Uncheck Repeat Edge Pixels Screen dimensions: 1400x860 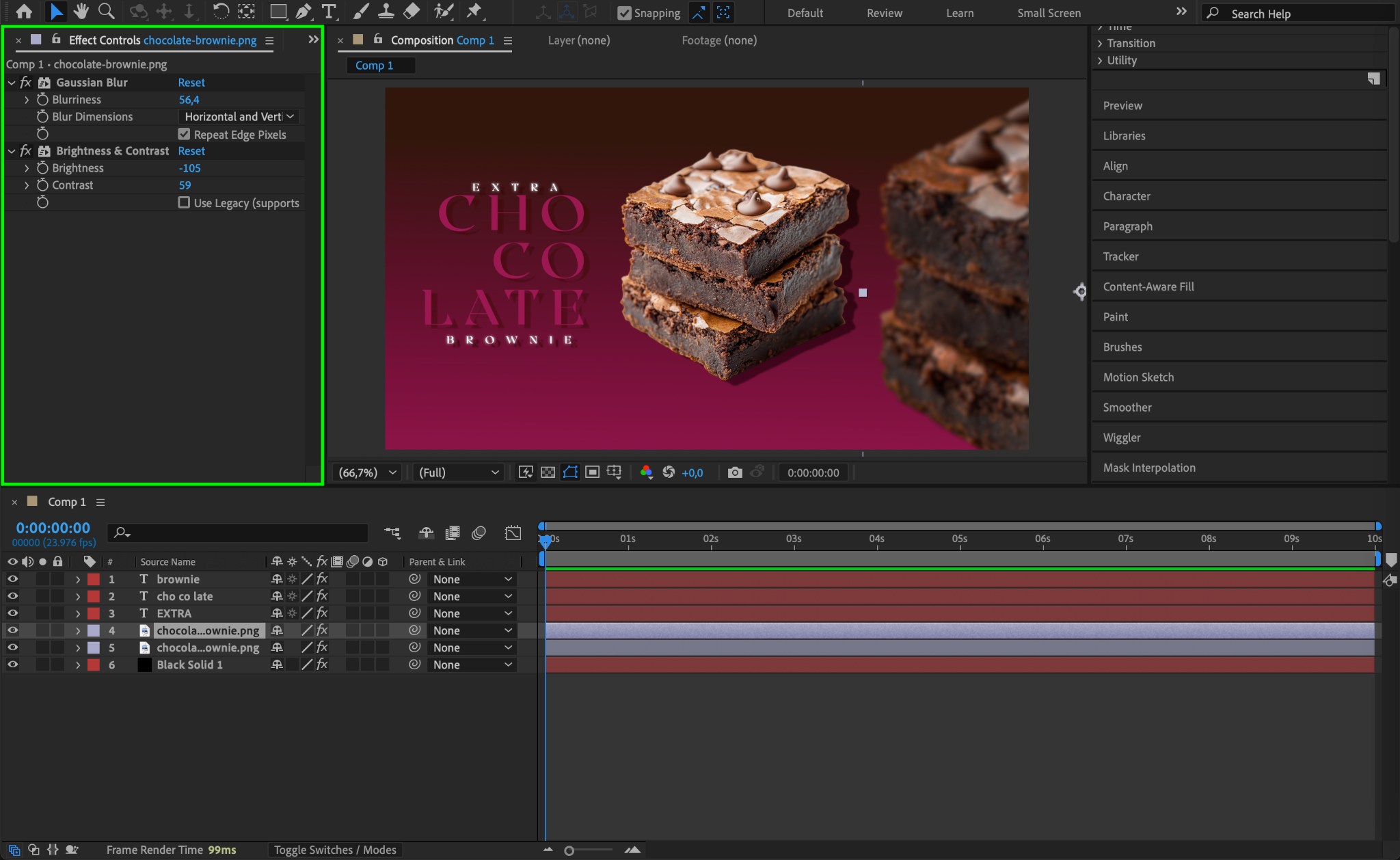point(184,134)
